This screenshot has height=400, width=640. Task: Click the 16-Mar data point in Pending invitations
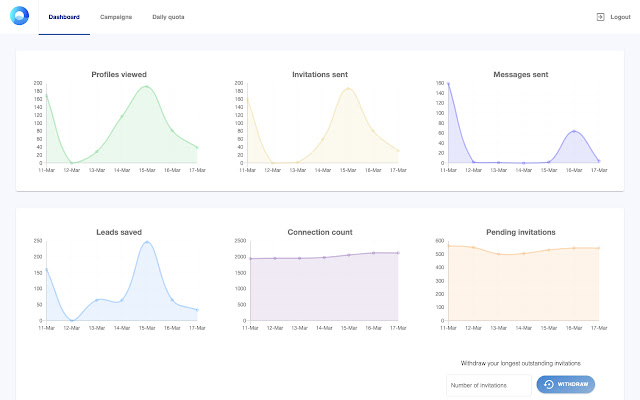tap(574, 248)
